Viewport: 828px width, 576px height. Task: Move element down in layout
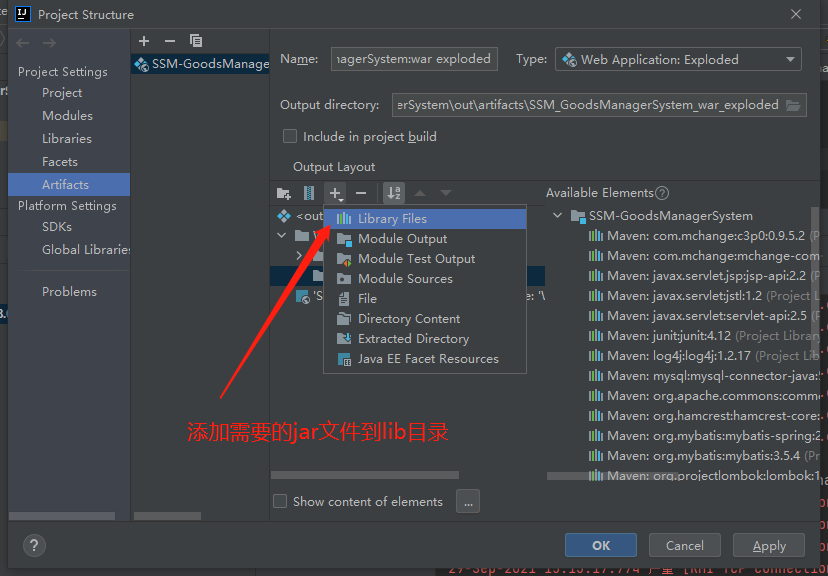pos(446,193)
